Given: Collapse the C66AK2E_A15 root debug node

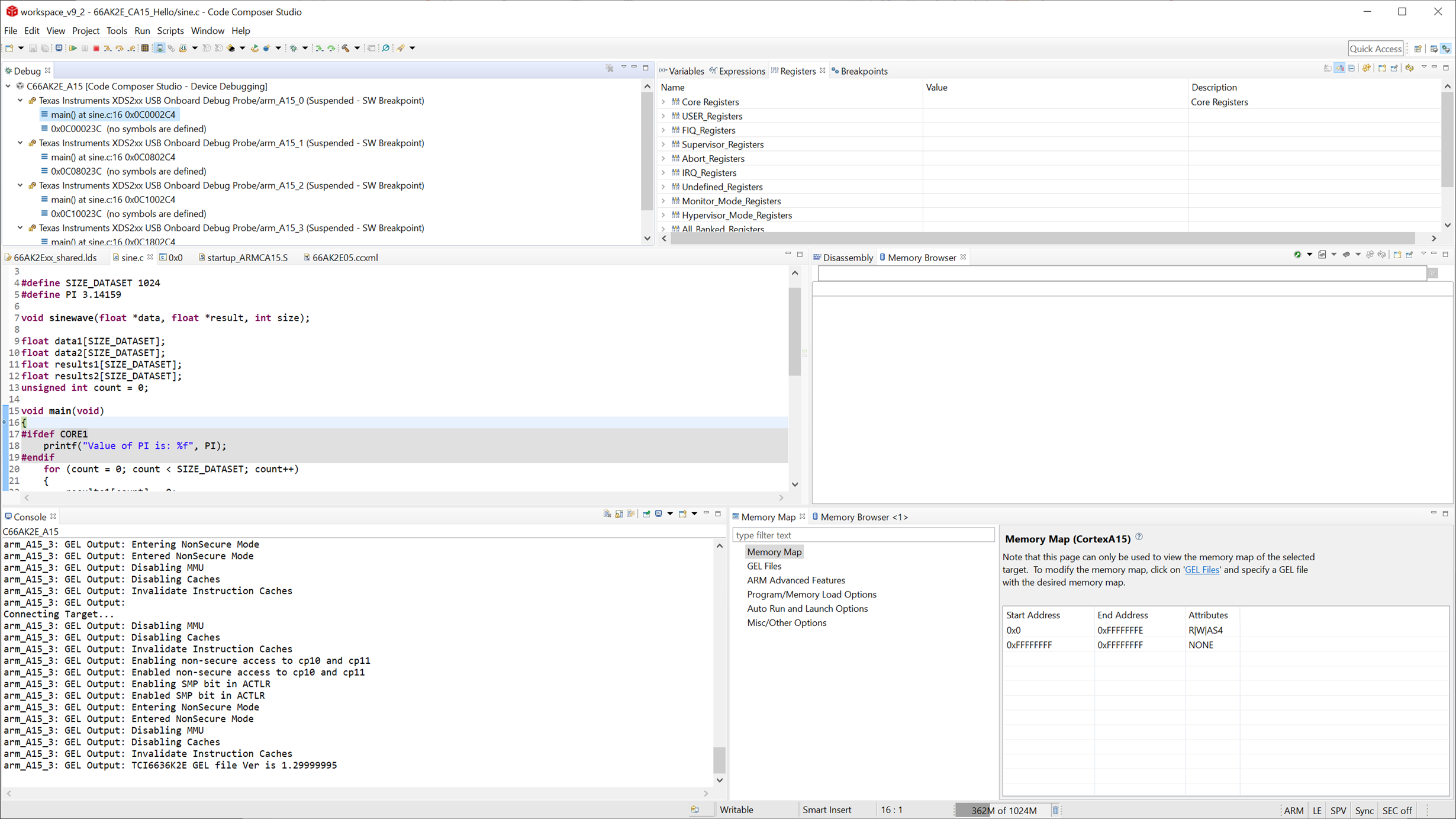Looking at the screenshot, I should (8, 86).
